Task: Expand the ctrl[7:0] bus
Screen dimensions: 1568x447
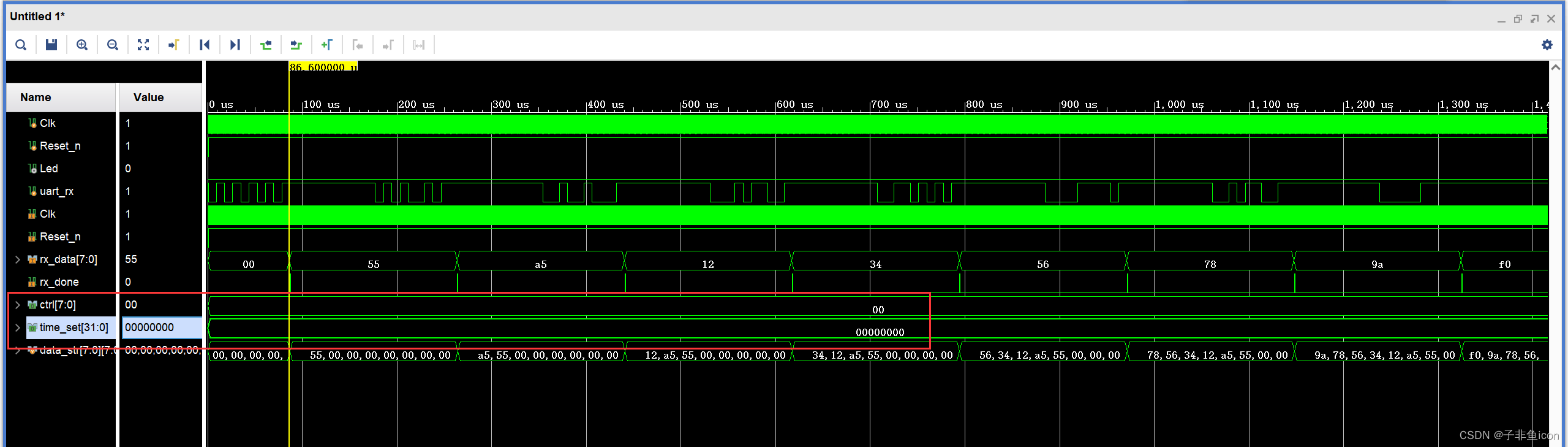Action: tap(18, 305)
